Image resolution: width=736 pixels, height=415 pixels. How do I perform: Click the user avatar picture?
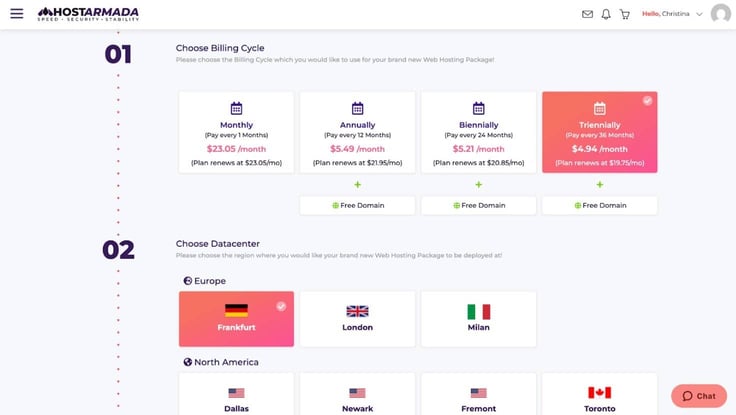pyautogui.click(x=721, y=14)
